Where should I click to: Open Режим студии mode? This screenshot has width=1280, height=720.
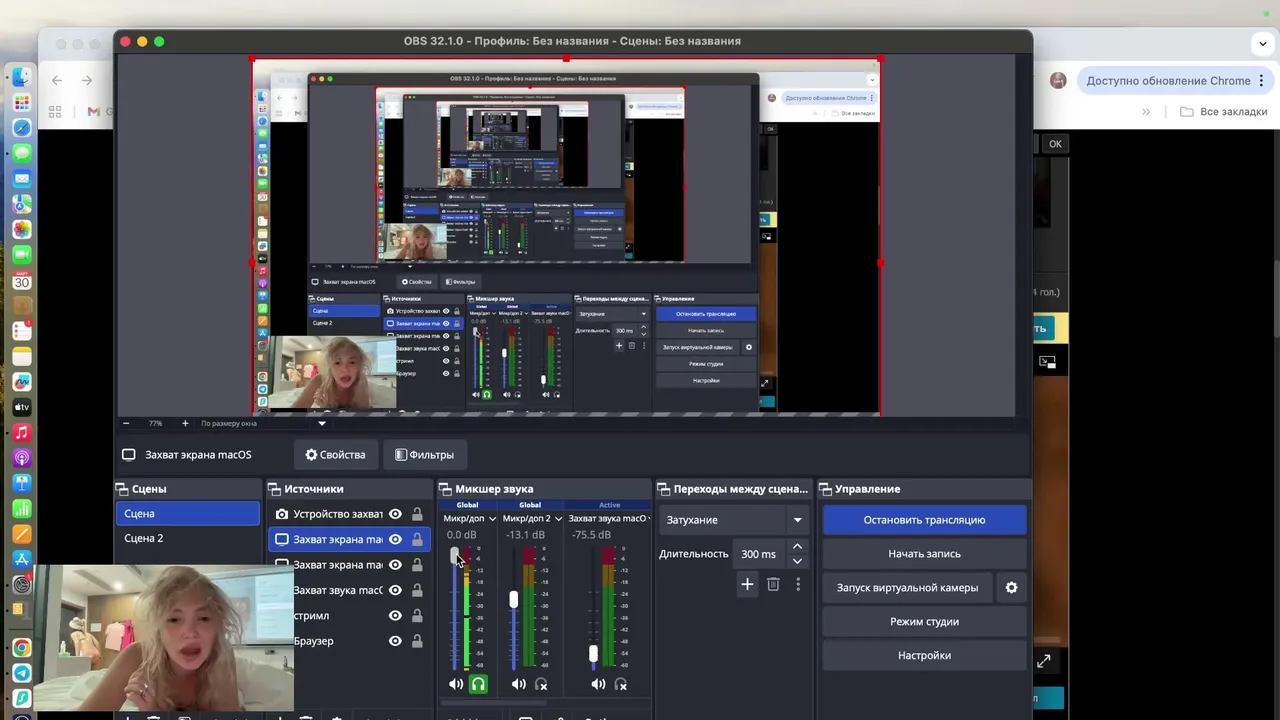924,622
